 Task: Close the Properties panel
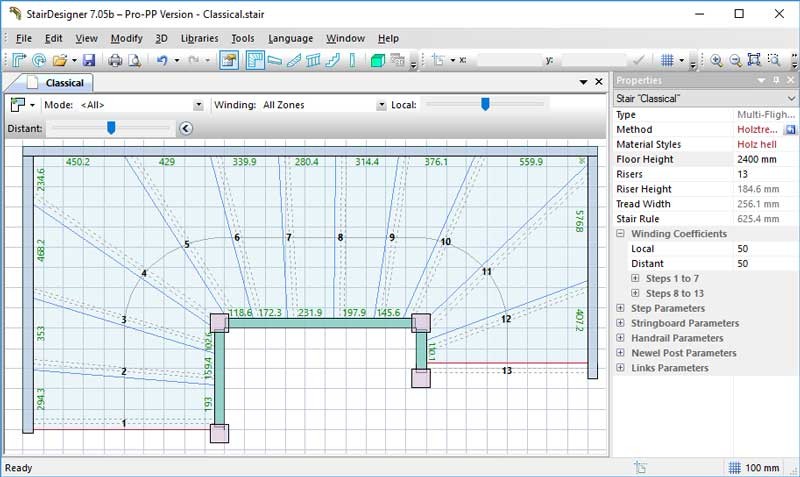tap(790, 80)
